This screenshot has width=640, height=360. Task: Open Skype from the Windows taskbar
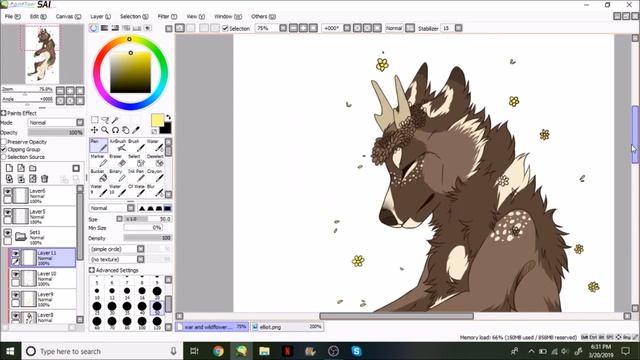(356, 351)
